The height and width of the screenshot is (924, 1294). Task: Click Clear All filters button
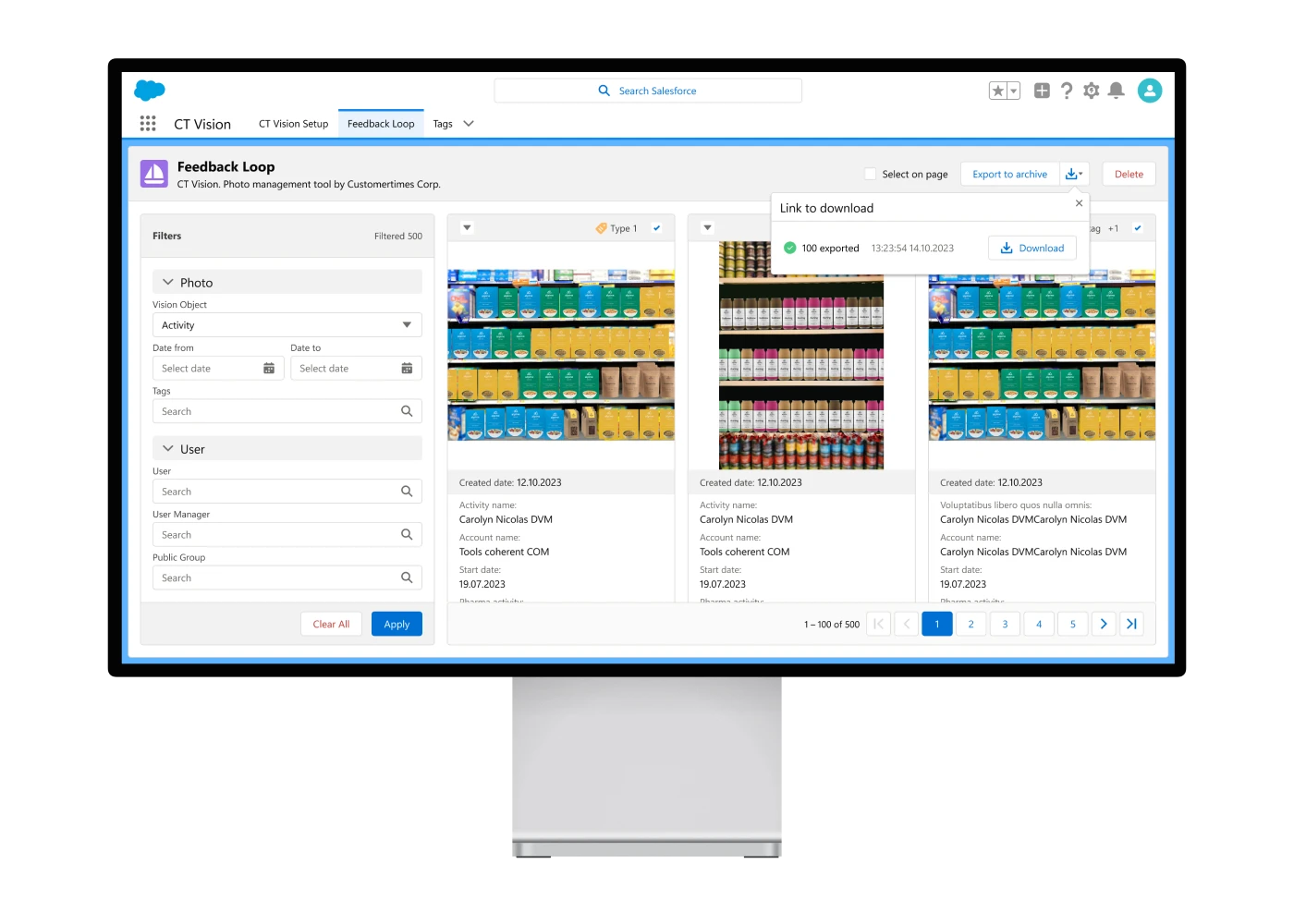click(x=331, y=624)
